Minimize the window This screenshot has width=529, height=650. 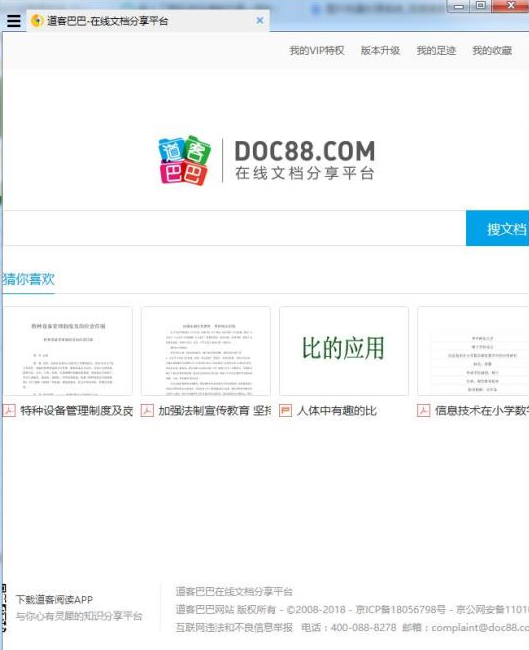(459, 6)
